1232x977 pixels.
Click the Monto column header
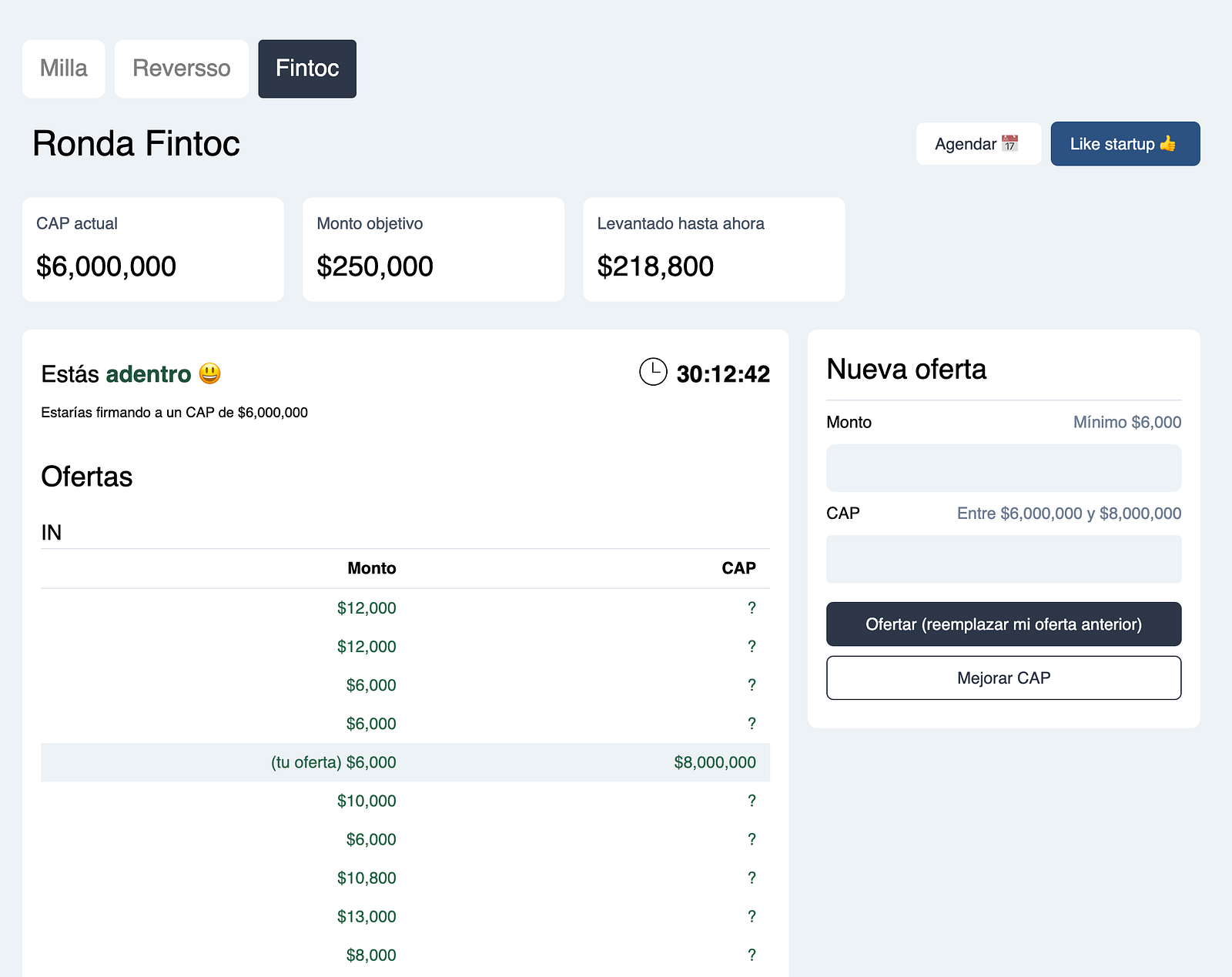point(372,568)
